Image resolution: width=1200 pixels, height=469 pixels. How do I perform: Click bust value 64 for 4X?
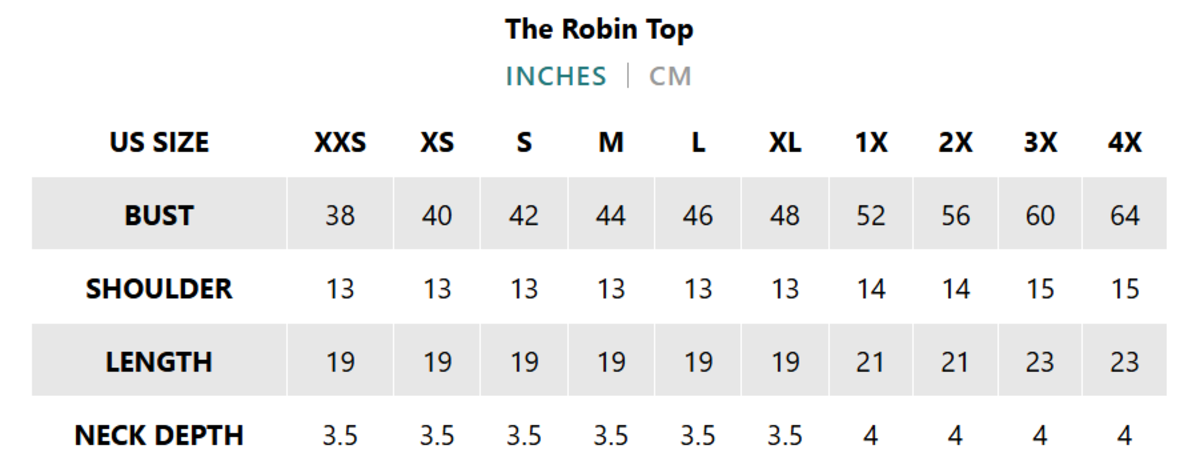(1125, 215)
